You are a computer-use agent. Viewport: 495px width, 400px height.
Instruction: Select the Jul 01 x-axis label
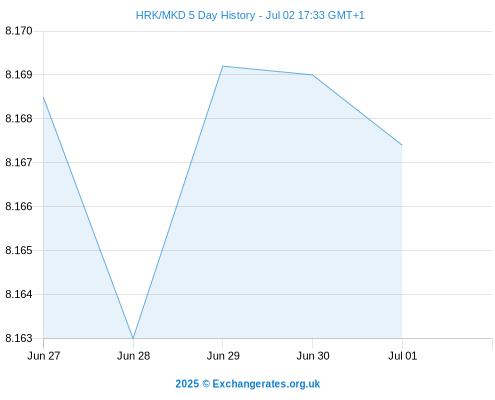point(402,356)
